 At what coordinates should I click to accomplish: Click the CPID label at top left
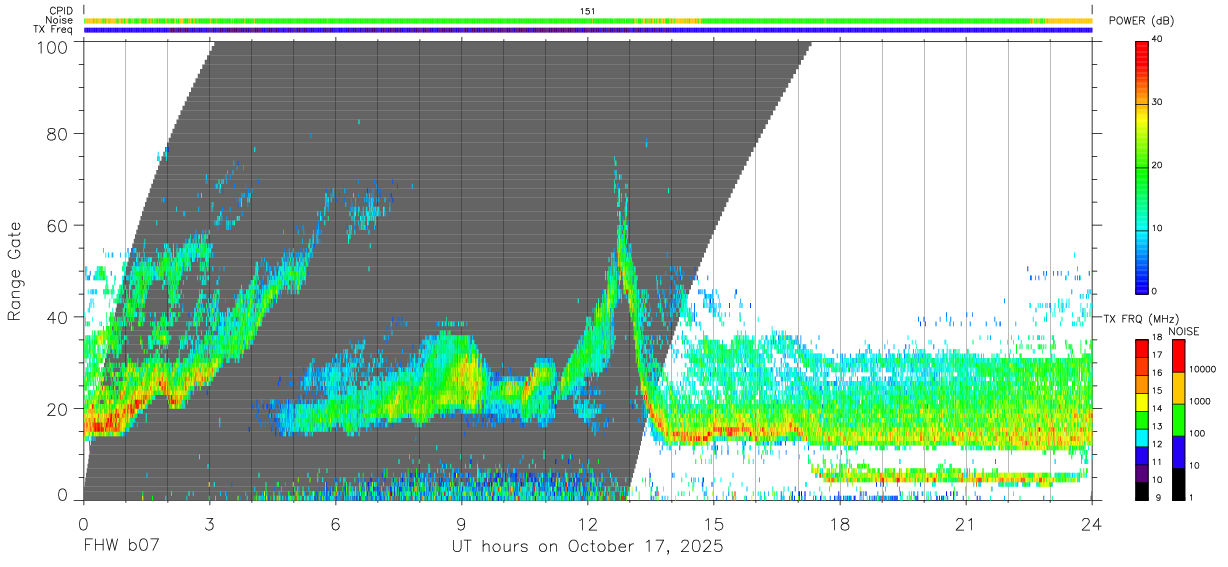61,11
